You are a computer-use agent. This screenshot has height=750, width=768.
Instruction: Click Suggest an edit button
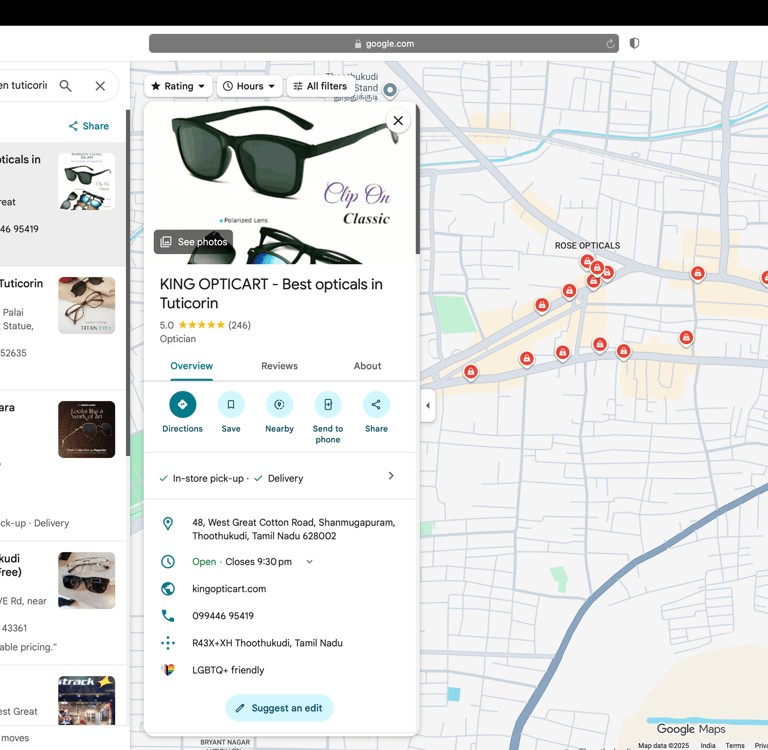(279, 708)
